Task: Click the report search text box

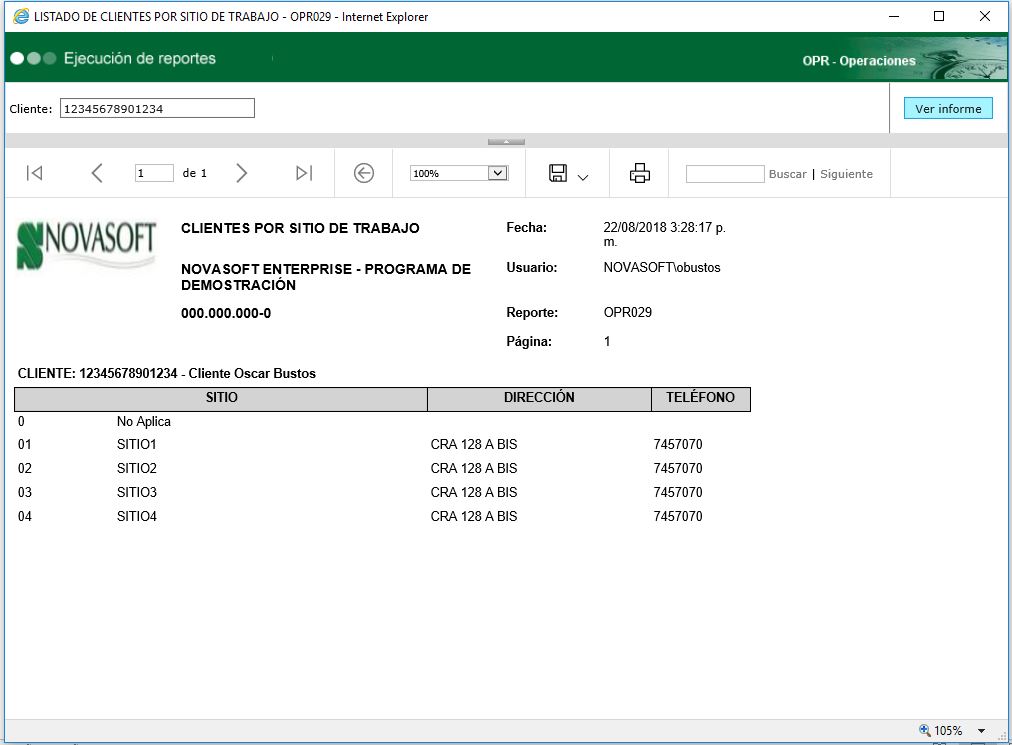Action: point(725,174)
